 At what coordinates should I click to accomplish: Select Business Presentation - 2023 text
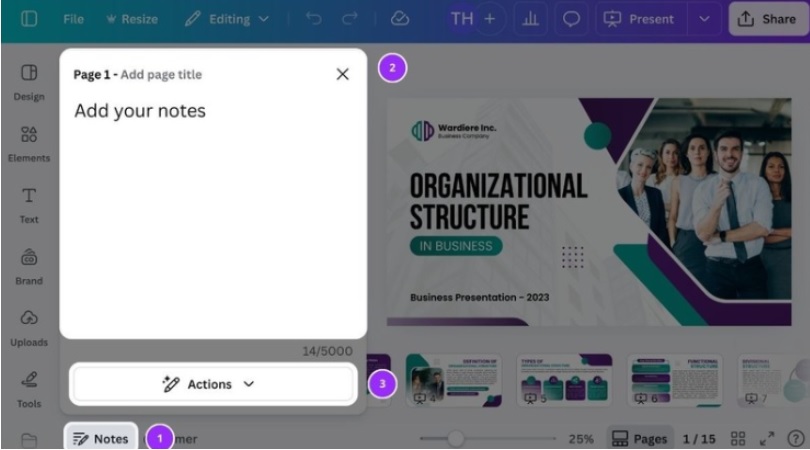point(479,298)
